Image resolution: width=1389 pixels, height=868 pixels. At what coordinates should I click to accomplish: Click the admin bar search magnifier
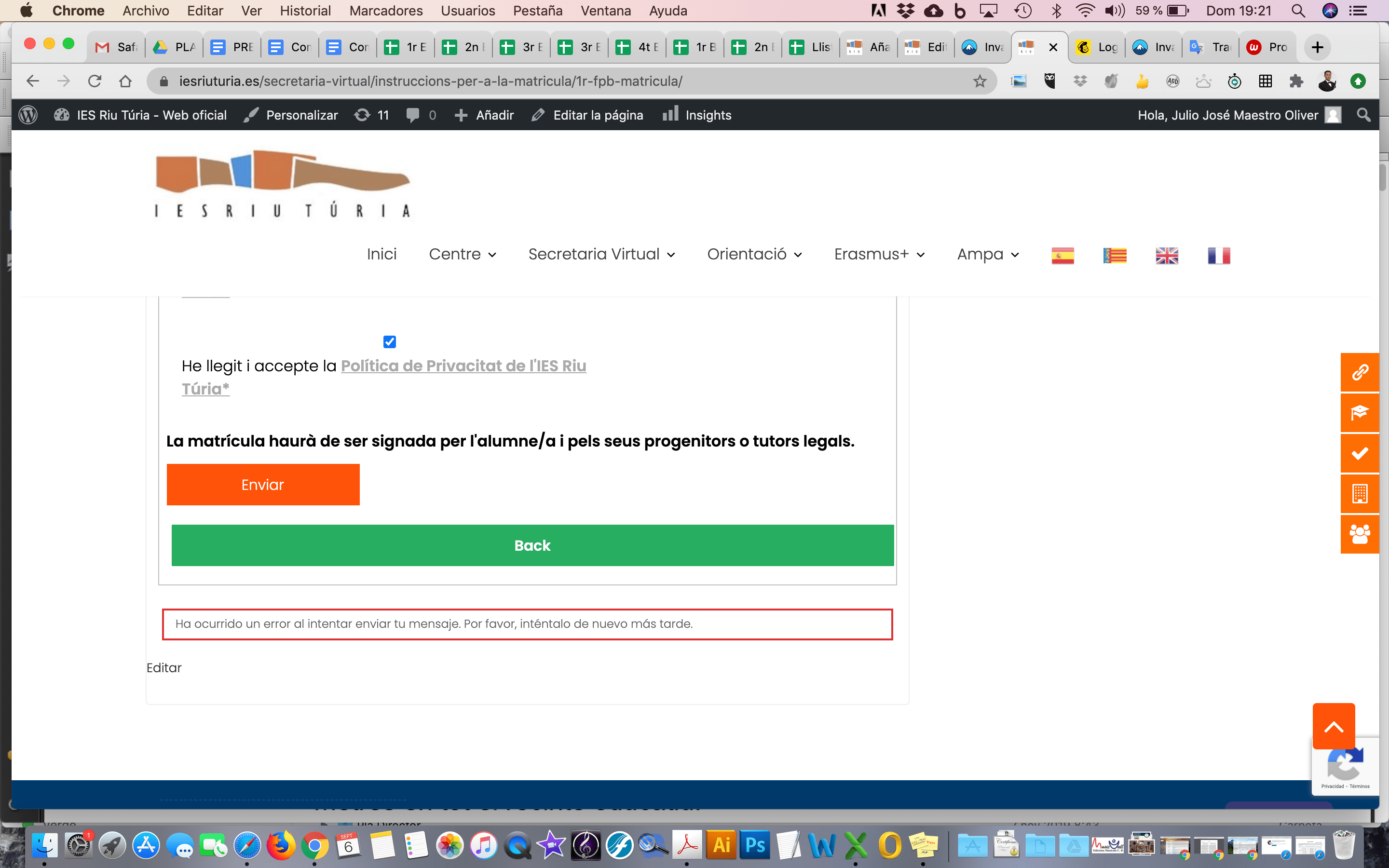pos(1364,115)
